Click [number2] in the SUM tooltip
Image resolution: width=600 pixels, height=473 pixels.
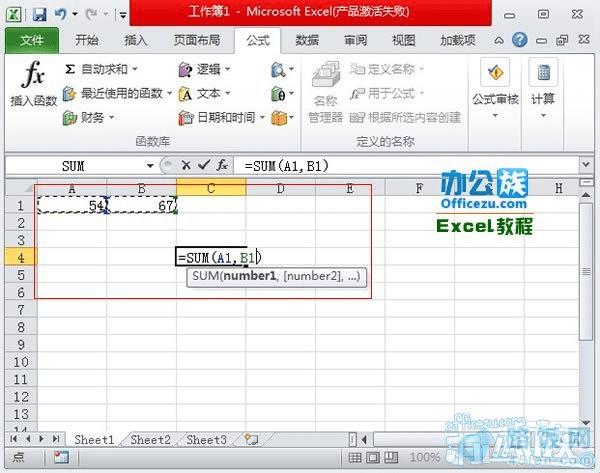(313, 276)
